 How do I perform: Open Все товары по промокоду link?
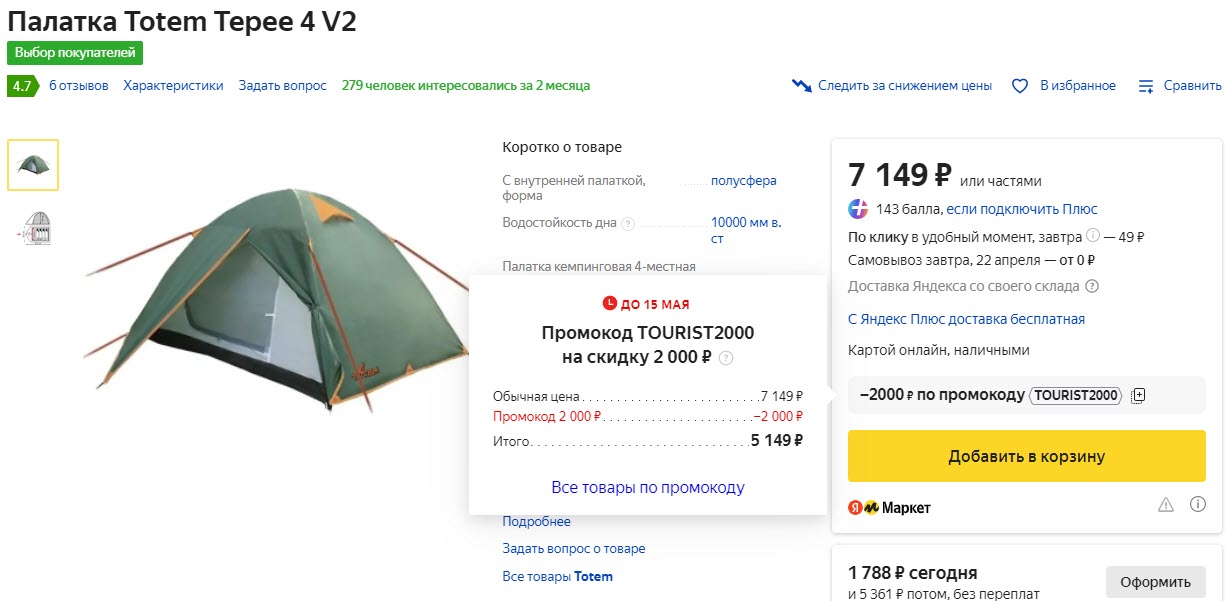tap(648, 487)
